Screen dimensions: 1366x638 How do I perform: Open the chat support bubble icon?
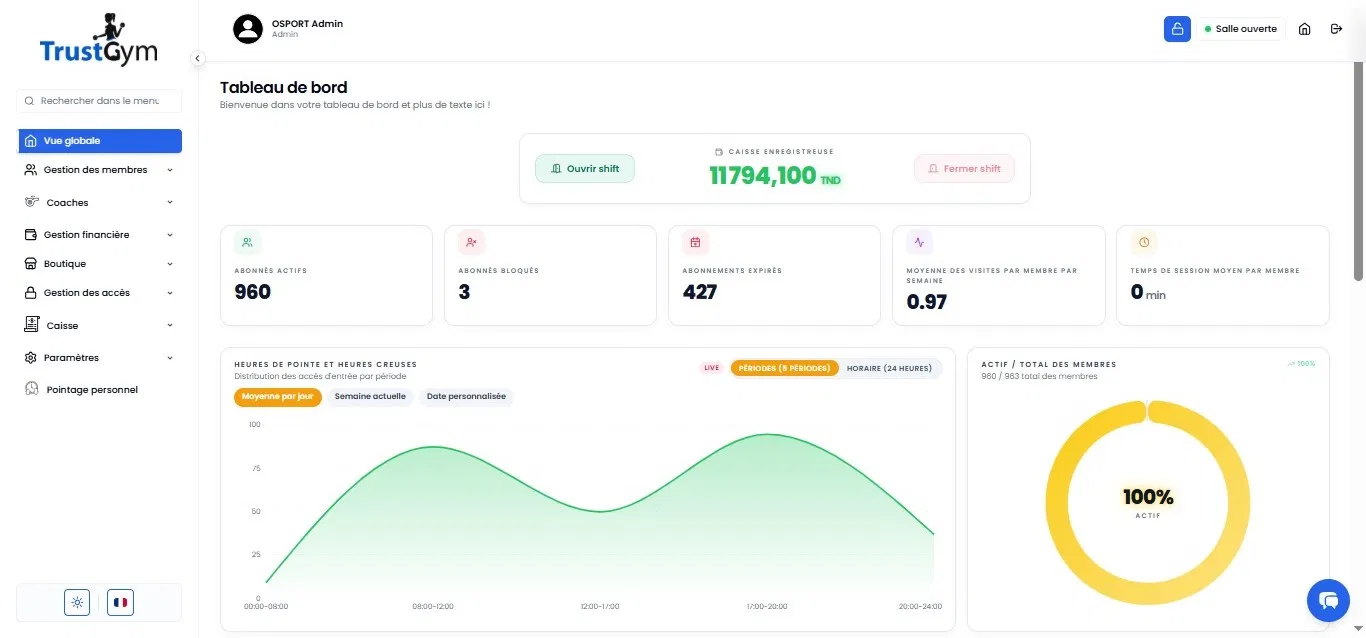(x=1328, y=600)
